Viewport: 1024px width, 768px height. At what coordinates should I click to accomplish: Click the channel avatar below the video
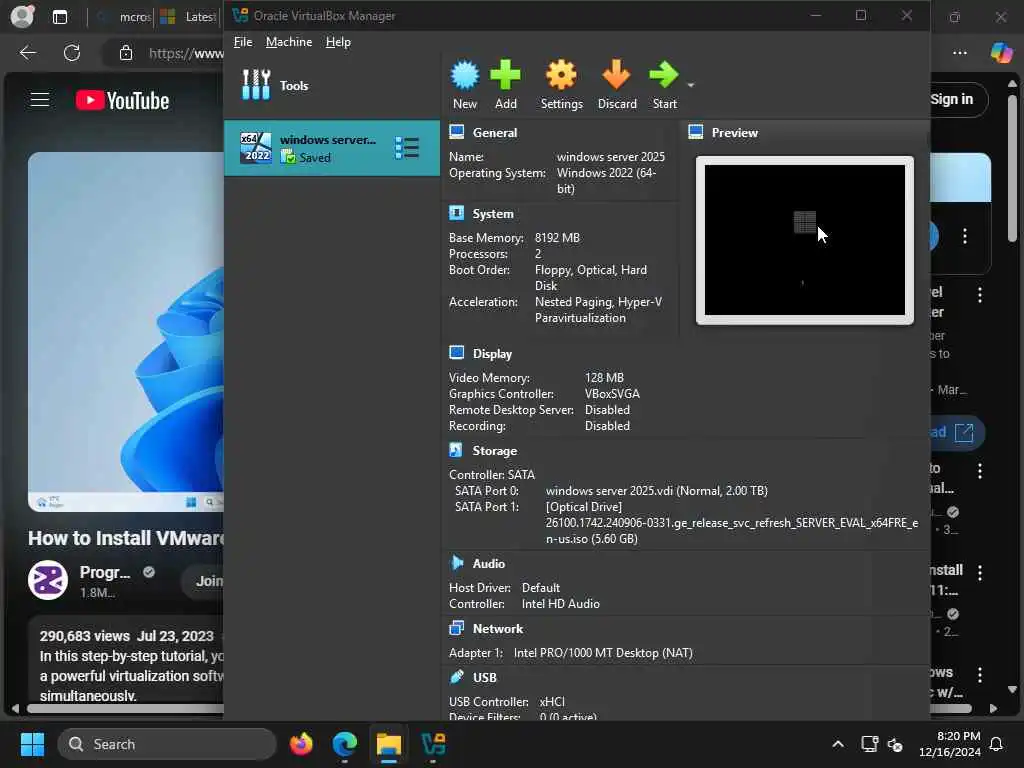pyautogui.click(x=48, y=580)
